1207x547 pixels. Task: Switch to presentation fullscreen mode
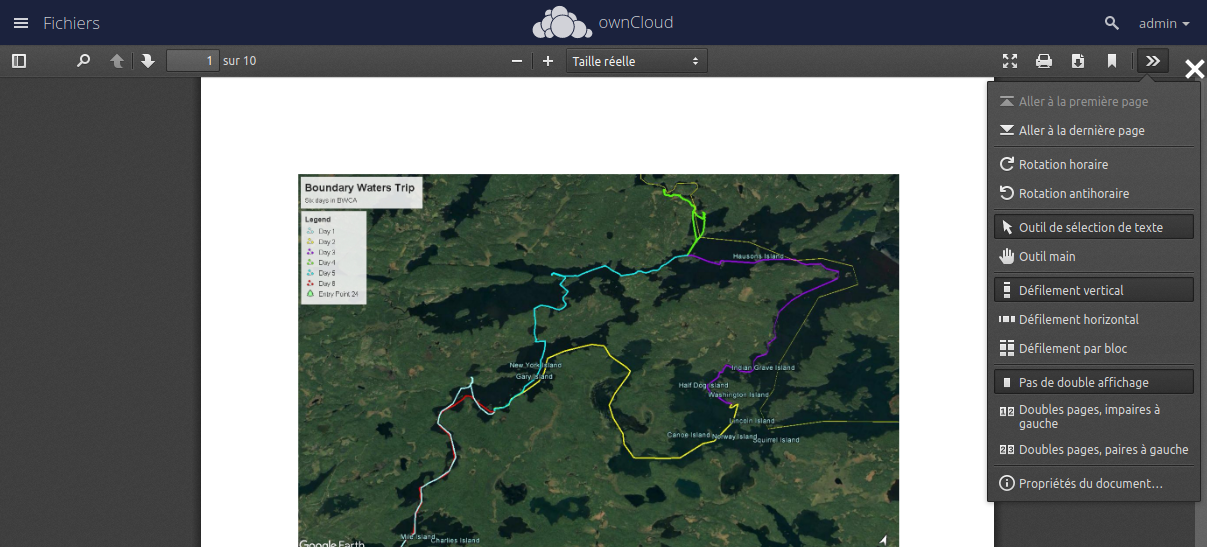[1010, 61]
